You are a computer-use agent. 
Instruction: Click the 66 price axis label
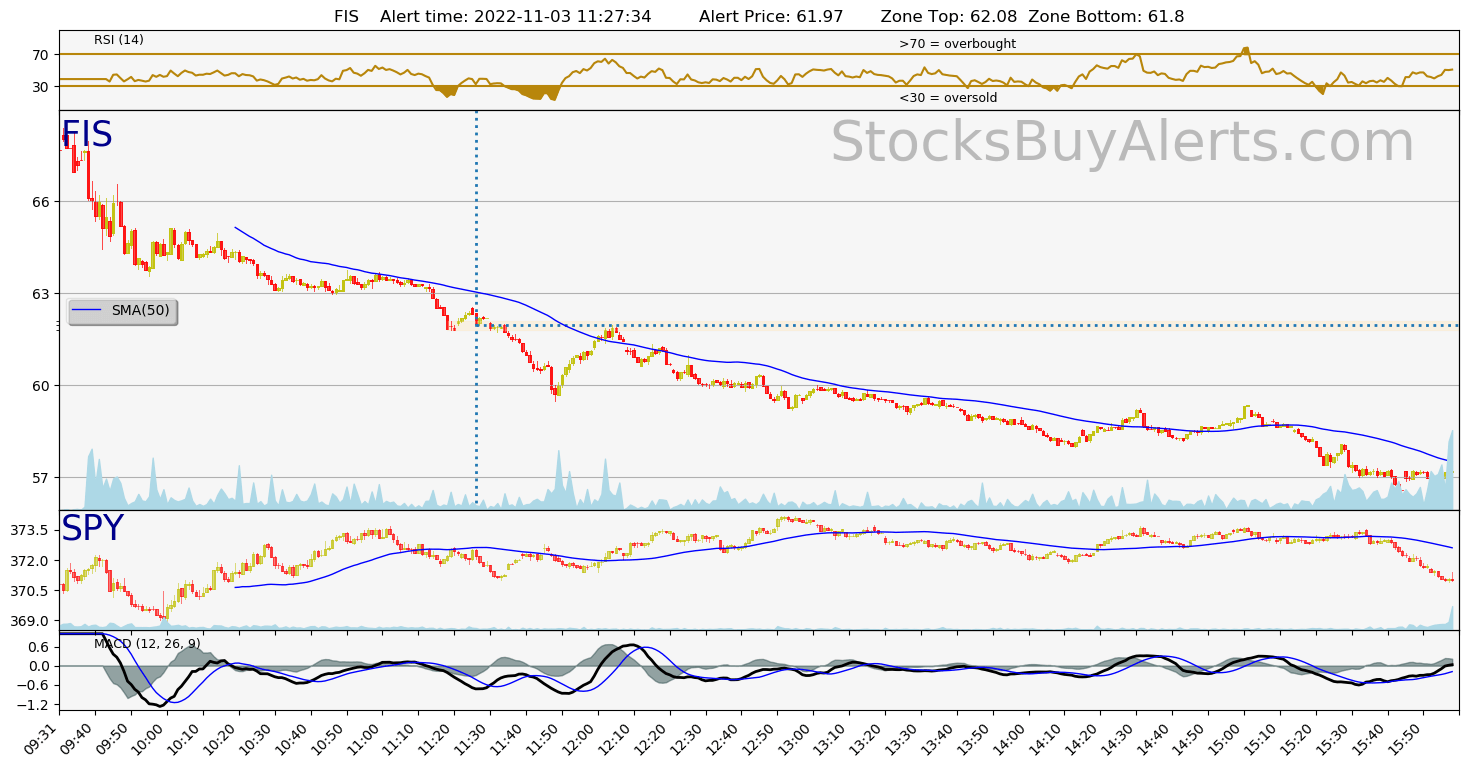tap(41, 202)
